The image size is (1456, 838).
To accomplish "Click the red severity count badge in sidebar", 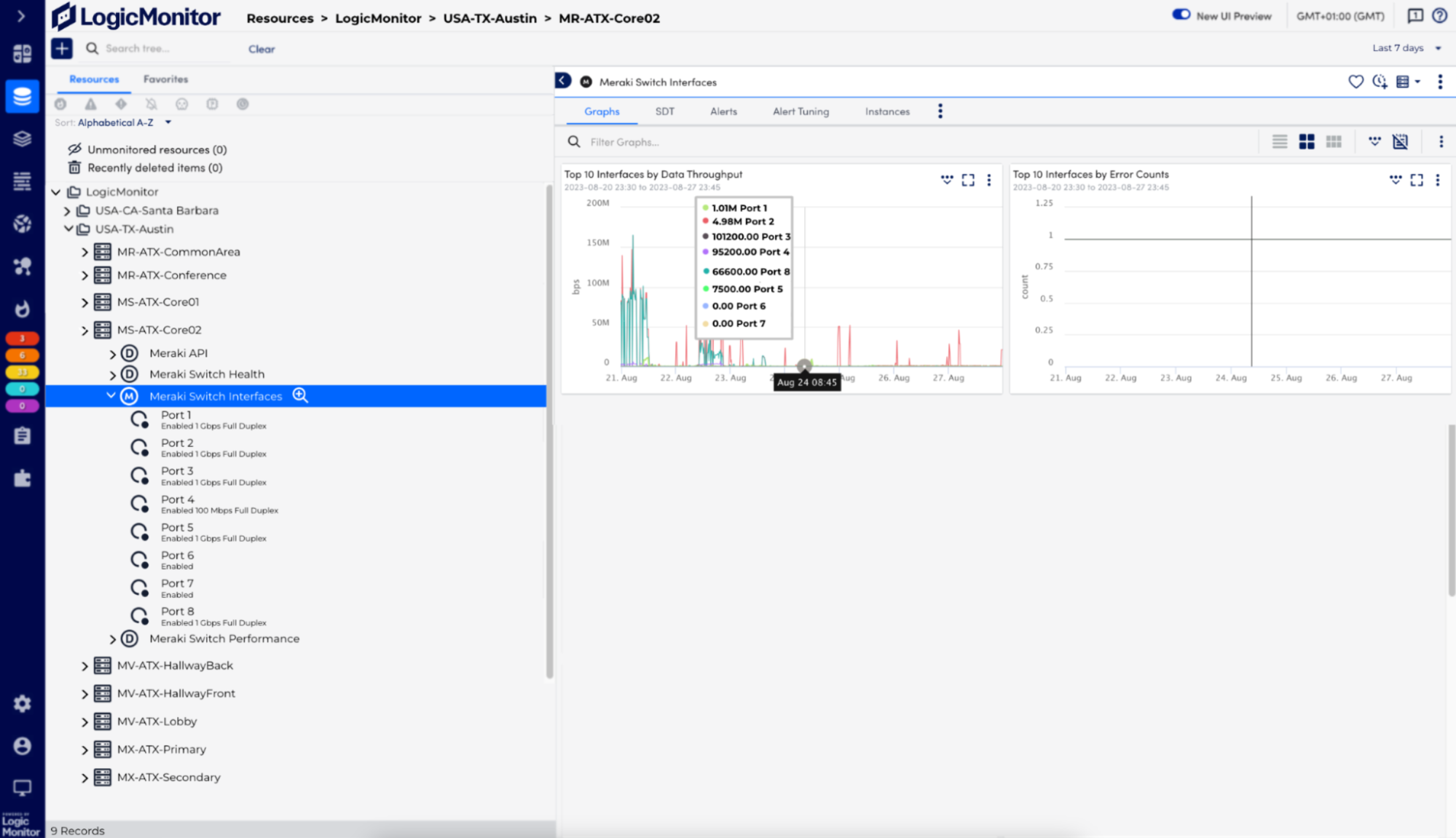I will (22, 339).
